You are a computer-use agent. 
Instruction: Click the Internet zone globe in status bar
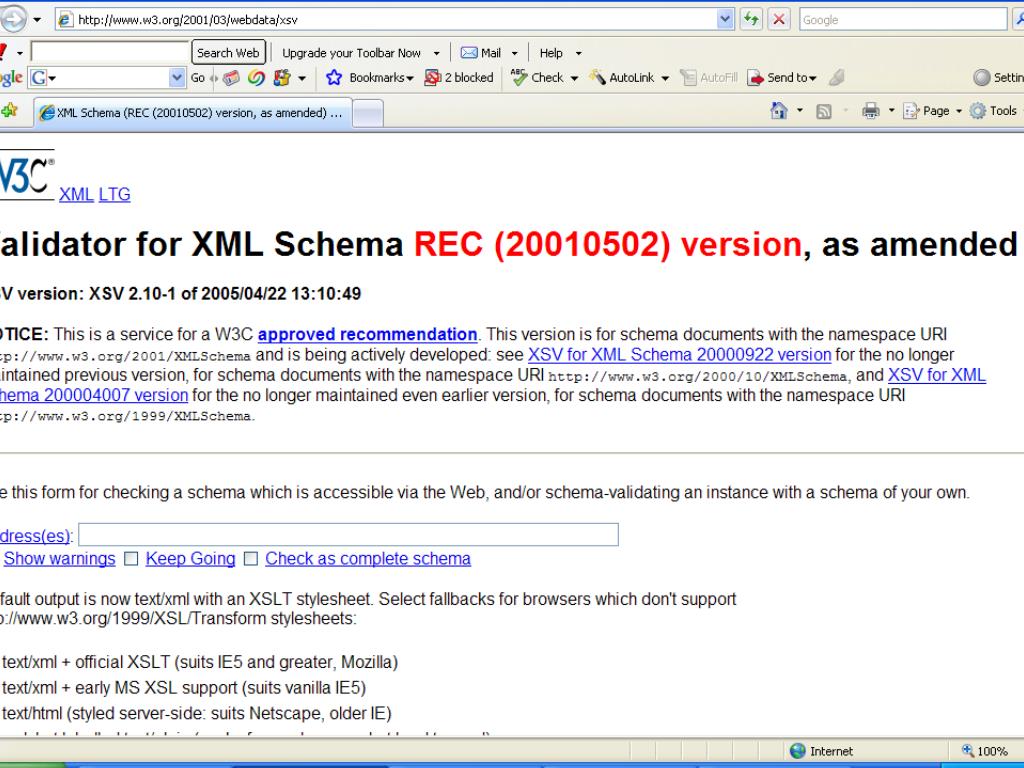pyautogui.click(x=797, y=751)
